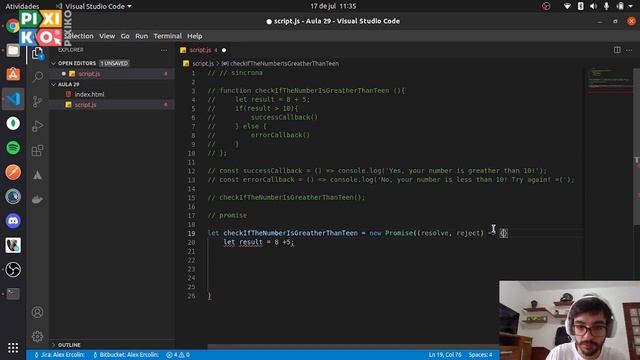Click the volume icon in system tray
Image resolution: width=640 pixels, height=360 pixels.
pyautogui.click(x=593, y=6)
